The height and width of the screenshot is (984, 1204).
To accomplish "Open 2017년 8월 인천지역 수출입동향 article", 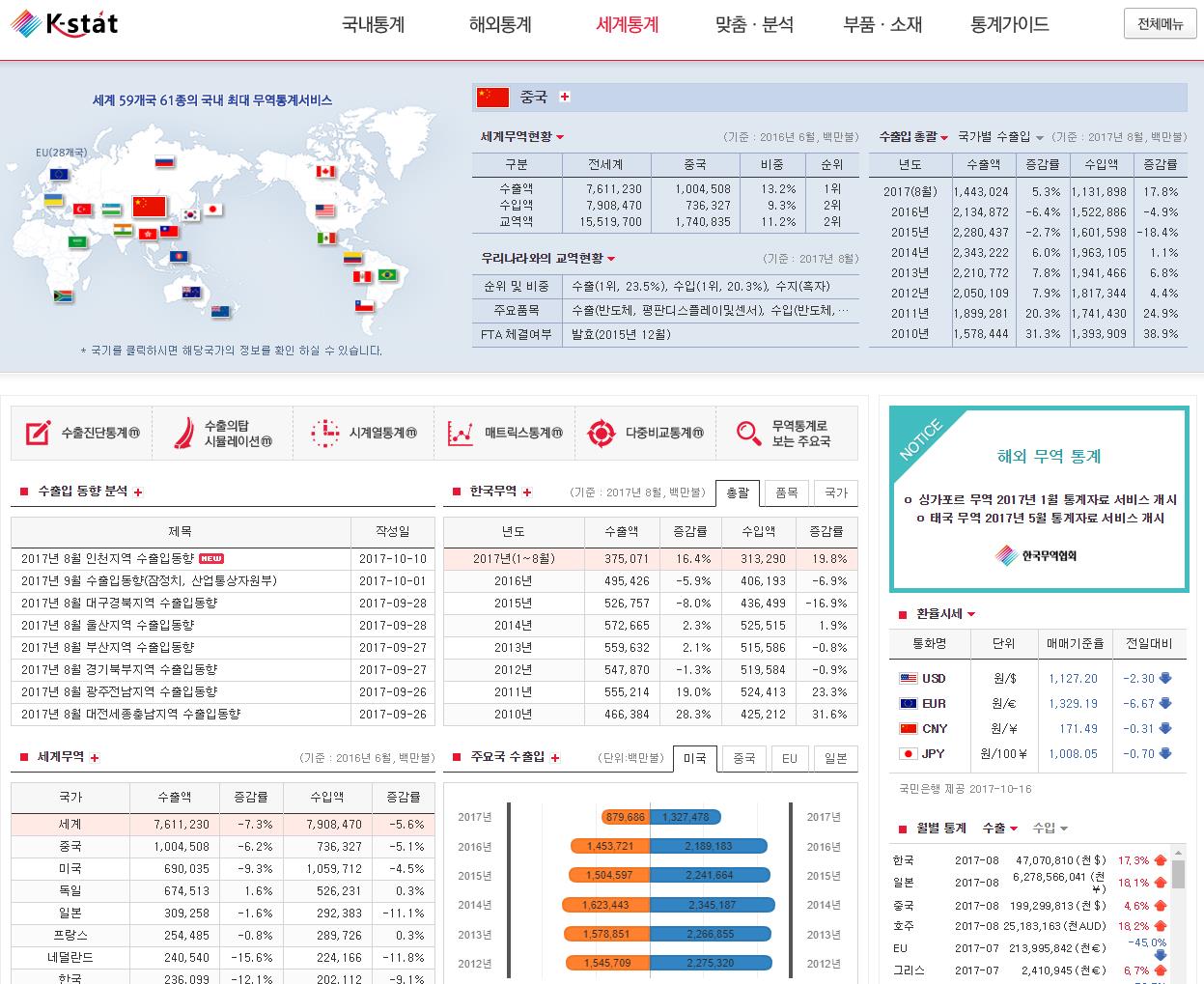I will [x=107, y=558].
